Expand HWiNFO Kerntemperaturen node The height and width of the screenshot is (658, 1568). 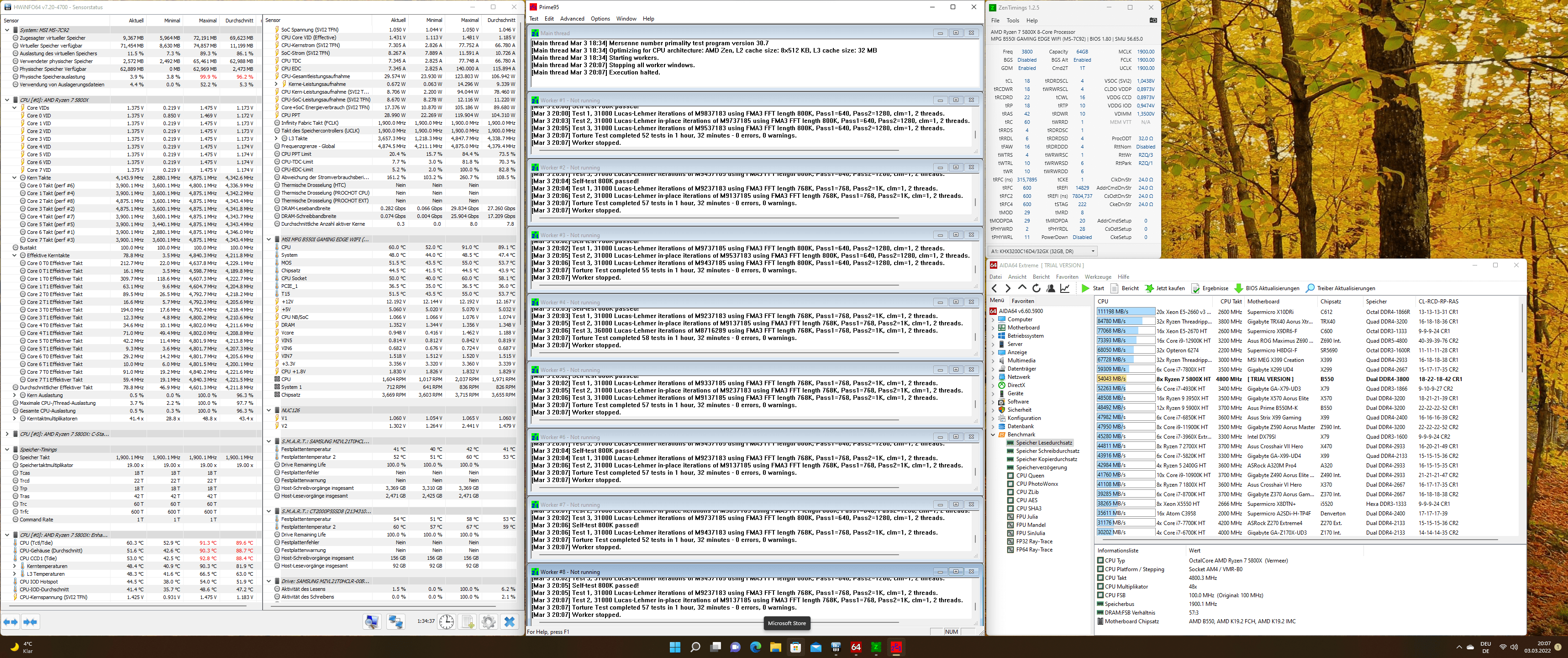click(x=15, y=566)
